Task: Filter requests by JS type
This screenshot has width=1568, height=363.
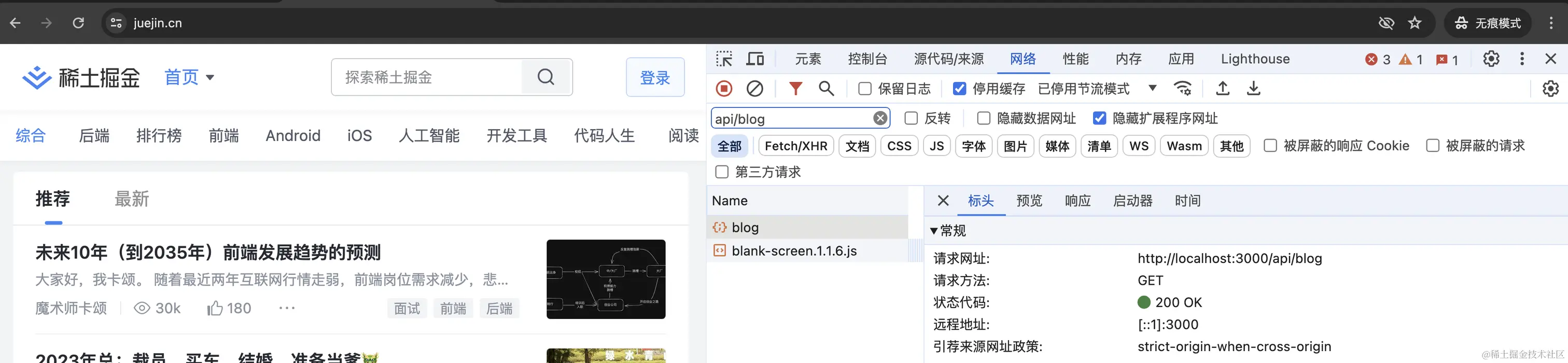Action: point(937,146)
